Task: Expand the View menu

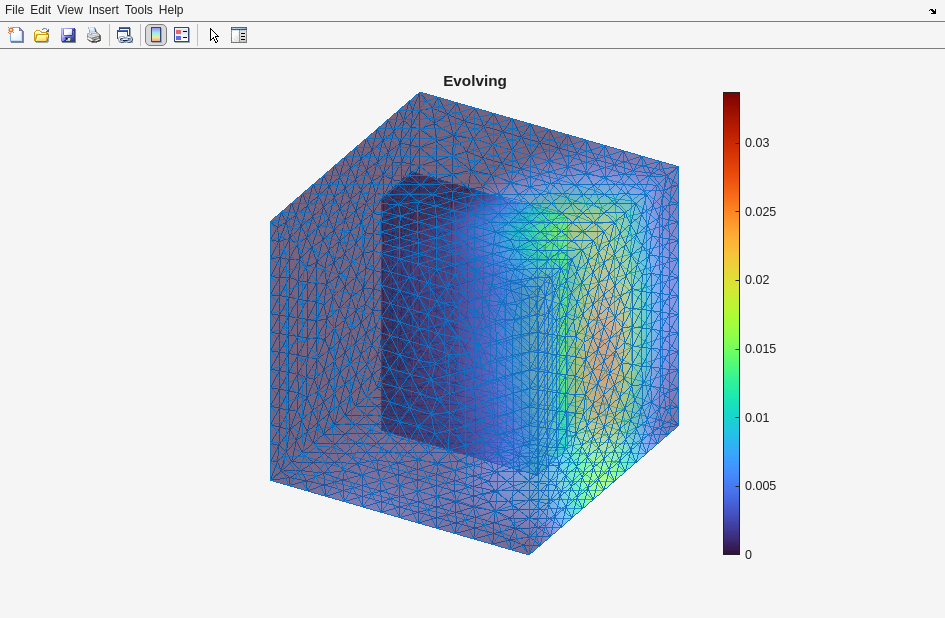Action: [70, 10]
